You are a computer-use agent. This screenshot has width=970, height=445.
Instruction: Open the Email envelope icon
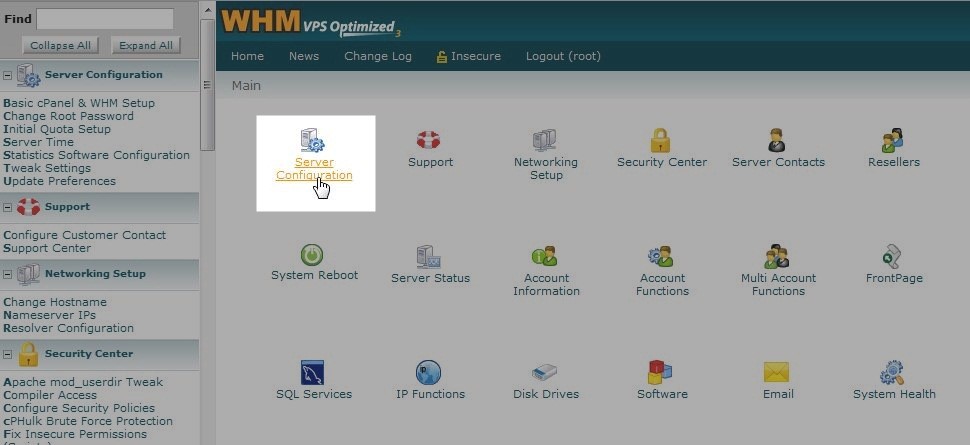(x=776, y=372)
